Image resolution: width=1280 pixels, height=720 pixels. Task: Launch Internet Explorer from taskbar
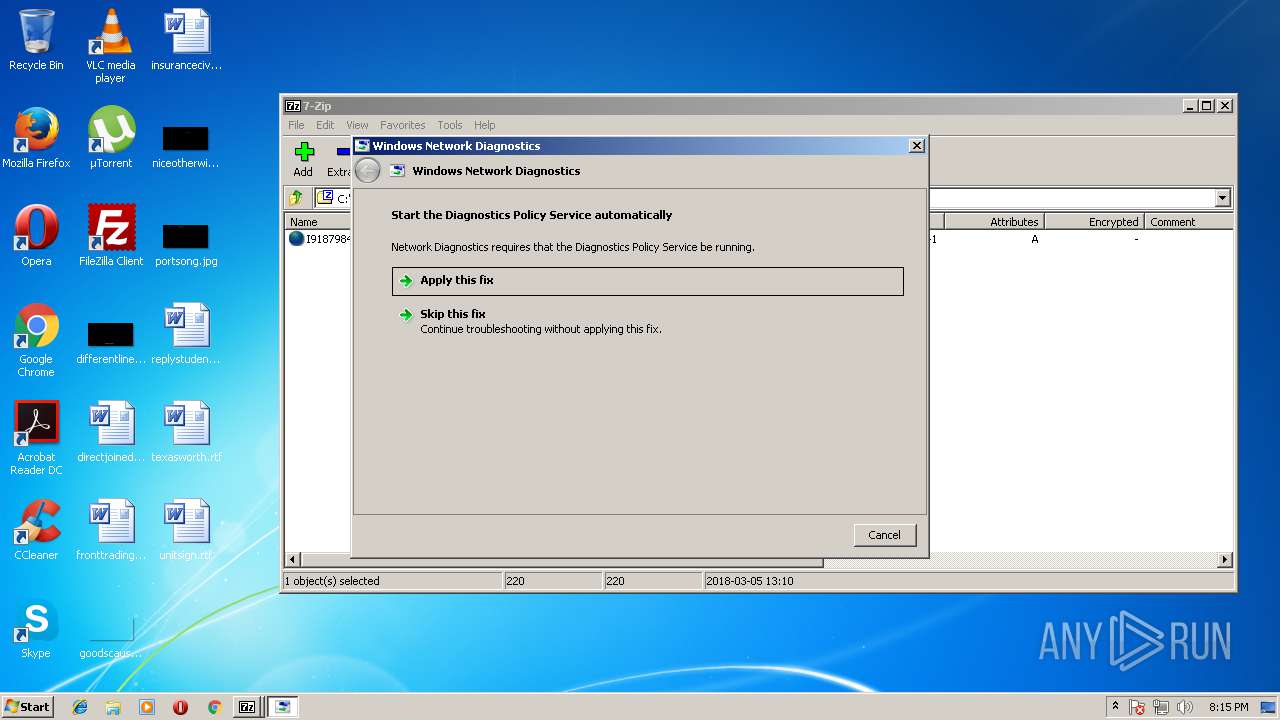tap(80, 707)
